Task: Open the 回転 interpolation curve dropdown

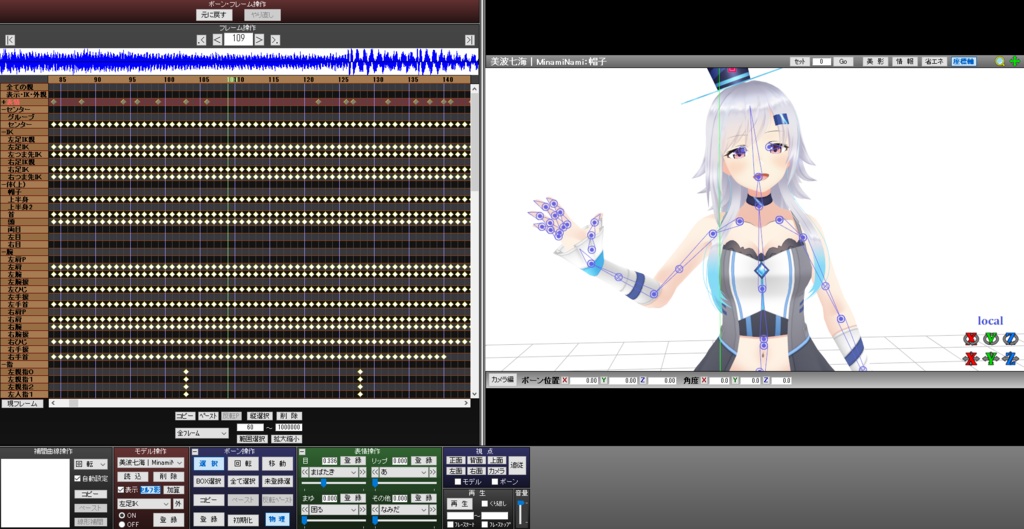Action: (91, 464)
